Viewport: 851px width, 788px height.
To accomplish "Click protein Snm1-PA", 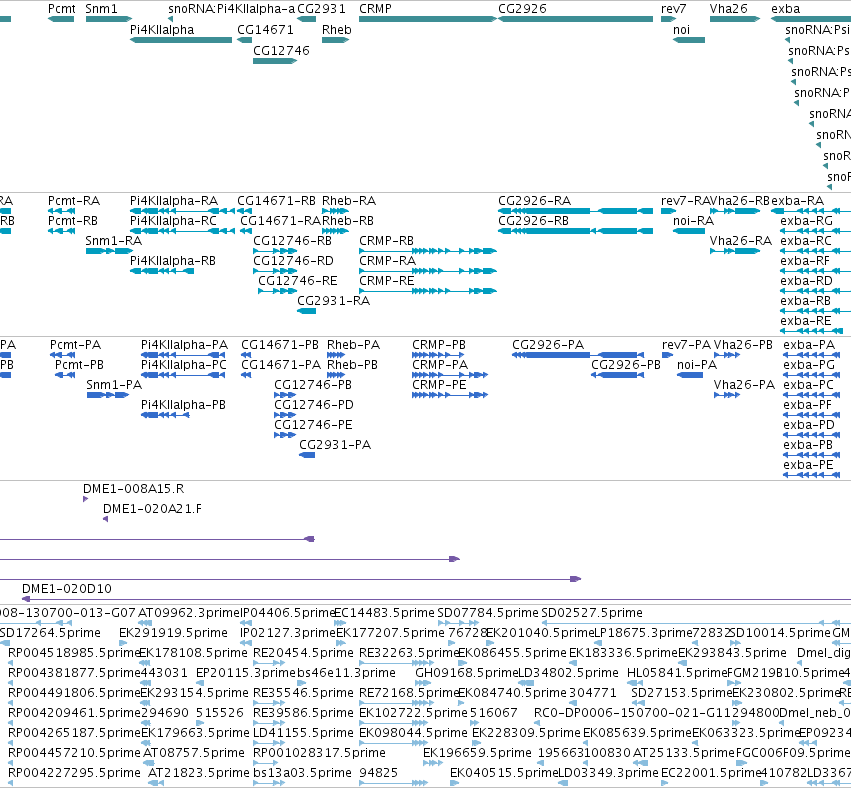I will pos(107,395).
